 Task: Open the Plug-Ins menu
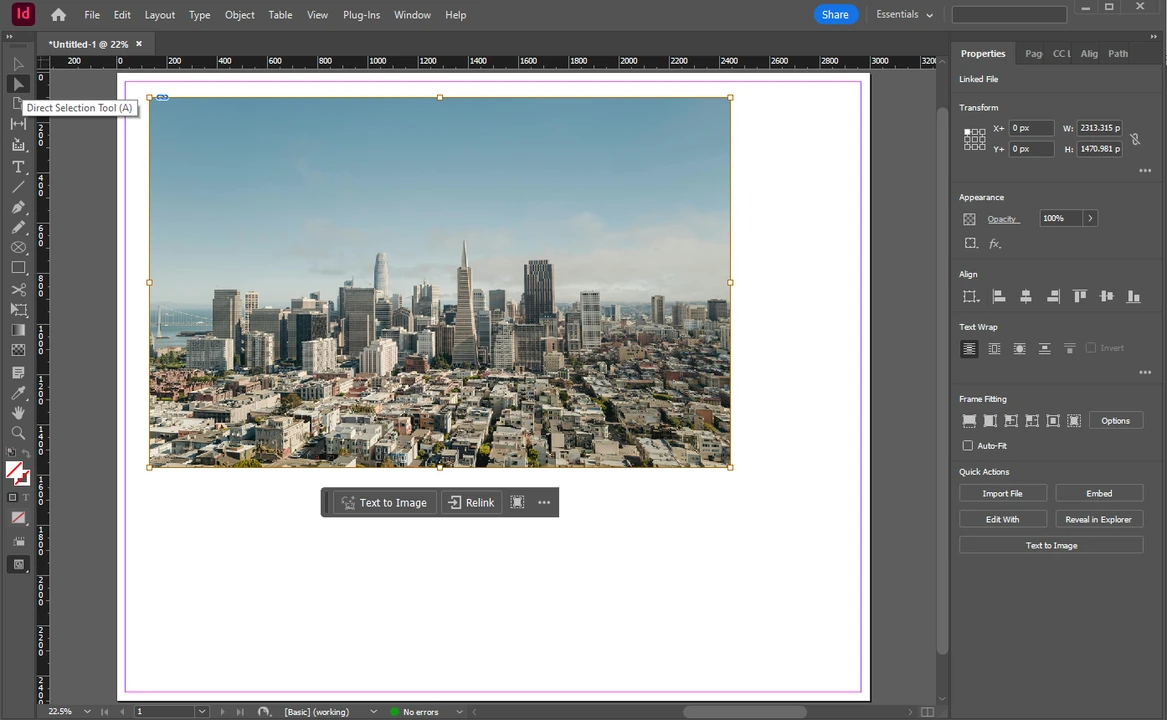pyautogui.click(x=361, y=15)
